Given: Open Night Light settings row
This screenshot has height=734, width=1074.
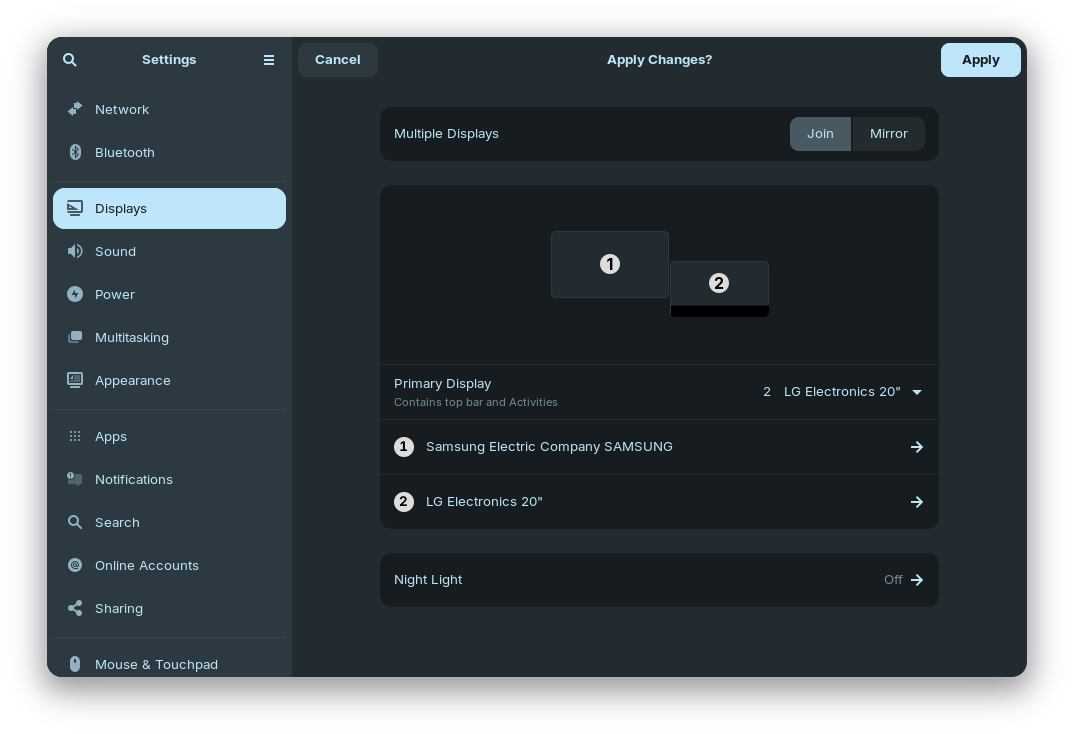Looking at the screenshot, I should pos(659,580).
